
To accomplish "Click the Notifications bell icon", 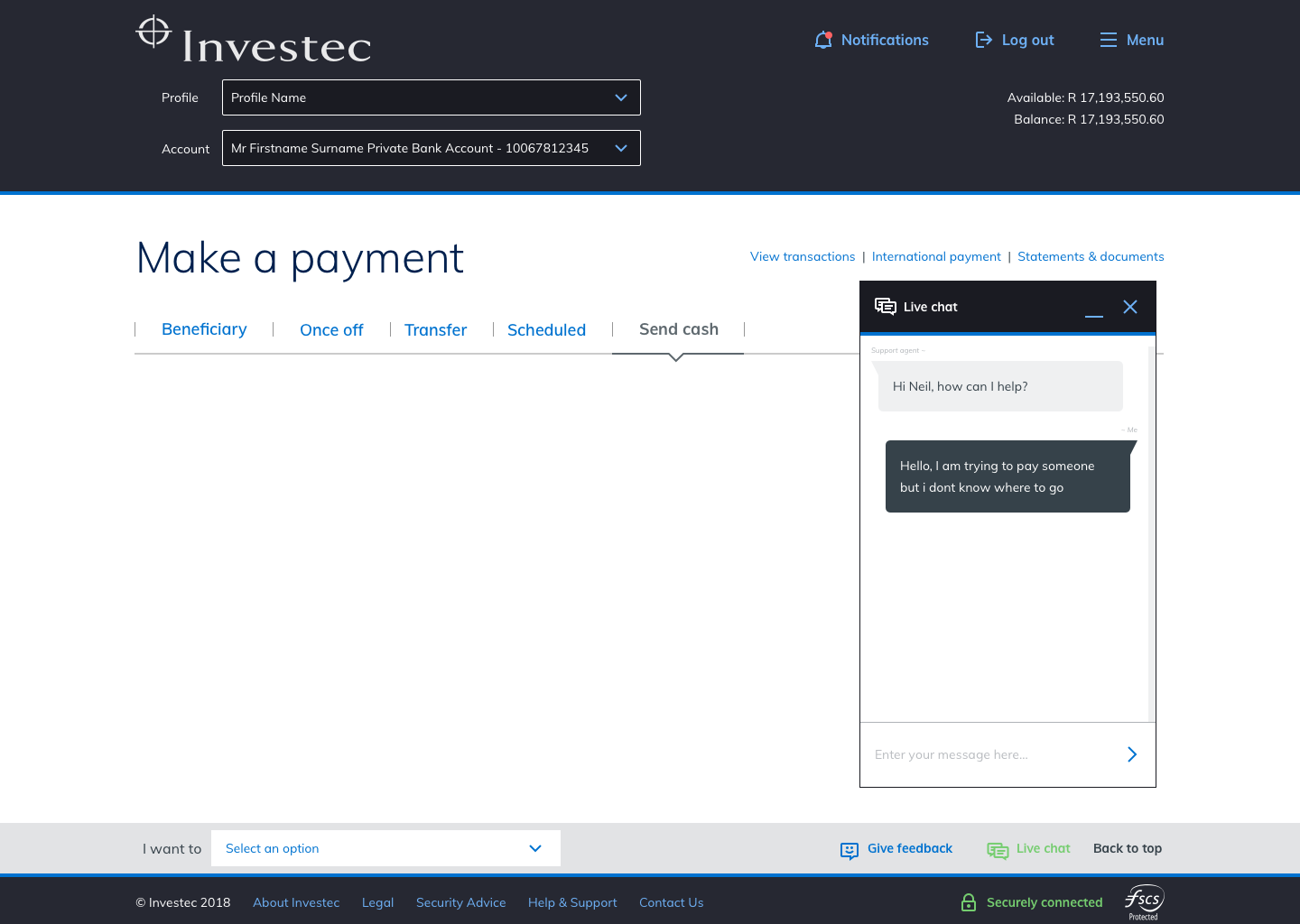I will [x=822, y=40].
